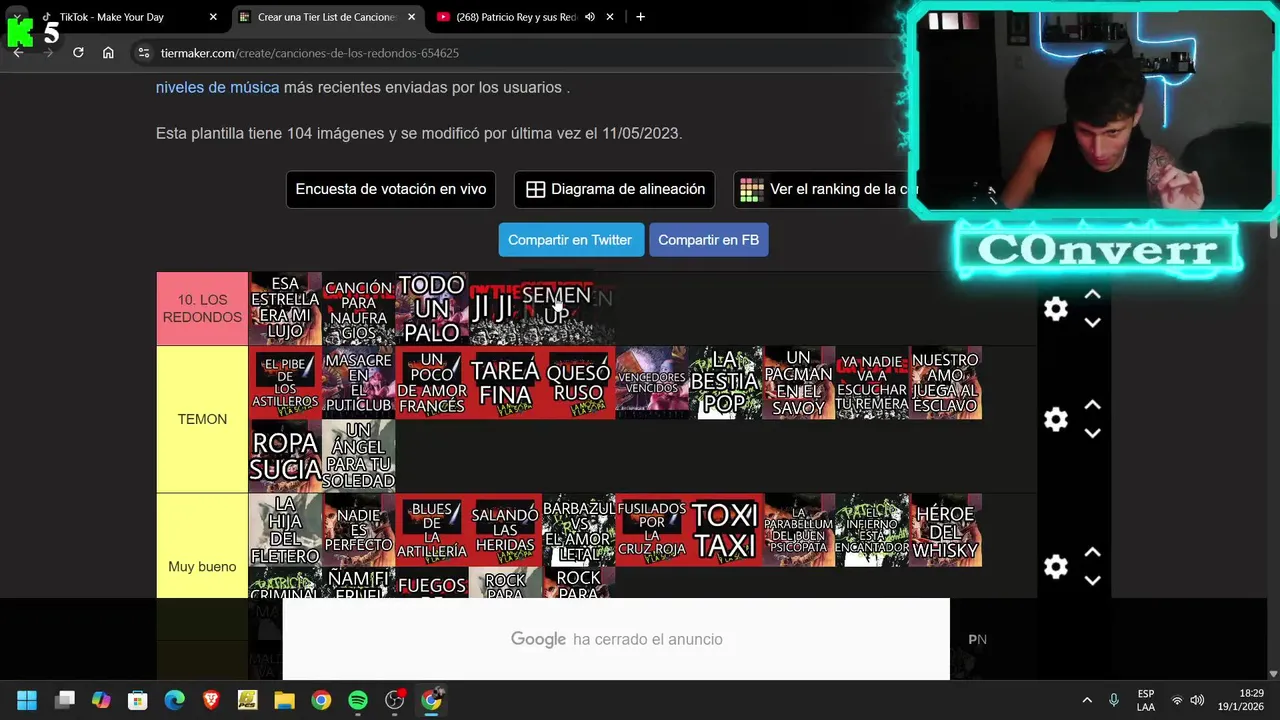Select Nuestro Amo Juega al Esclavo tile
1280x720 pixels.
[x=945, y=383]
